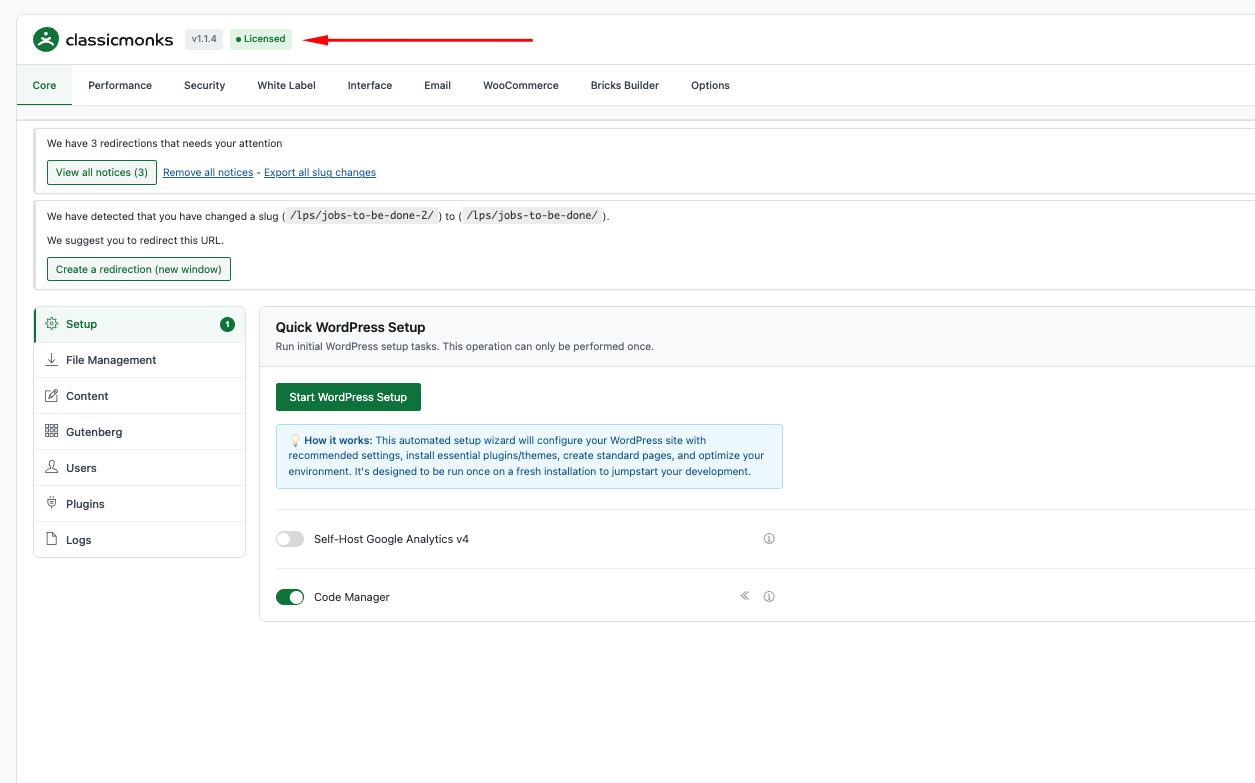Show info for Self-Host Google Analytics

(769, 539)
